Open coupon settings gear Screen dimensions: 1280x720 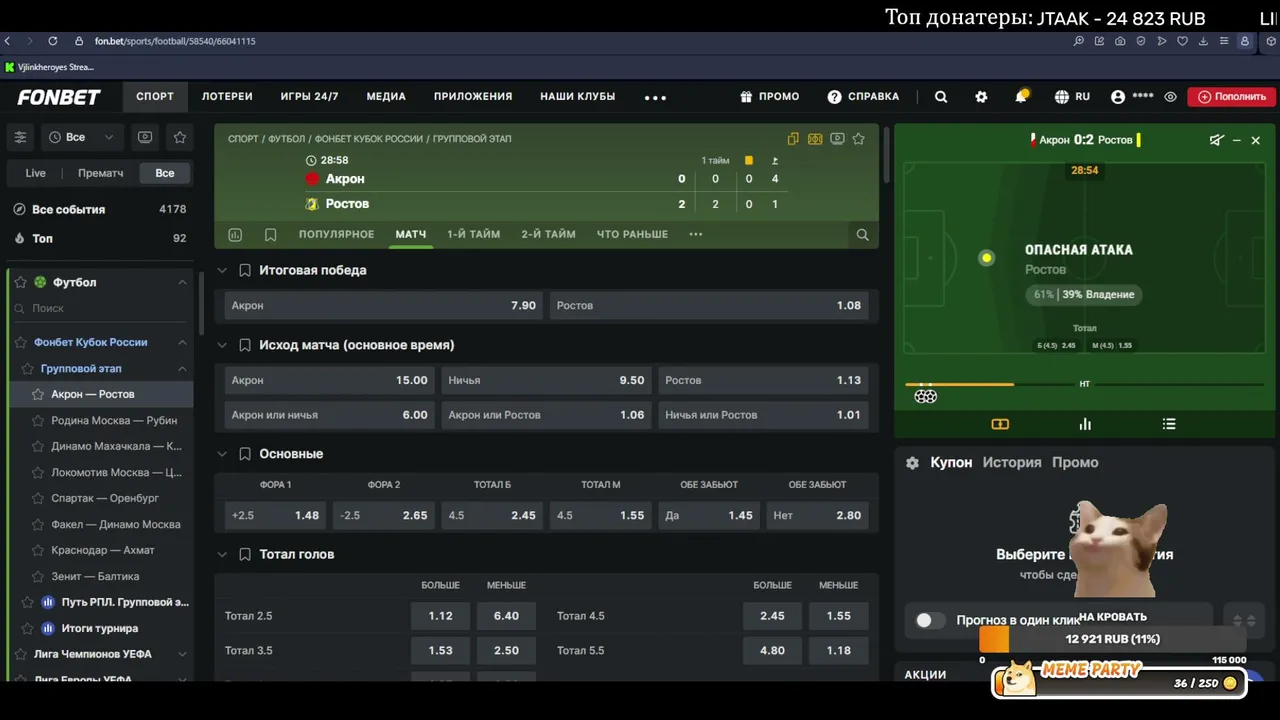pyautogui.click(x=912, y=463)
